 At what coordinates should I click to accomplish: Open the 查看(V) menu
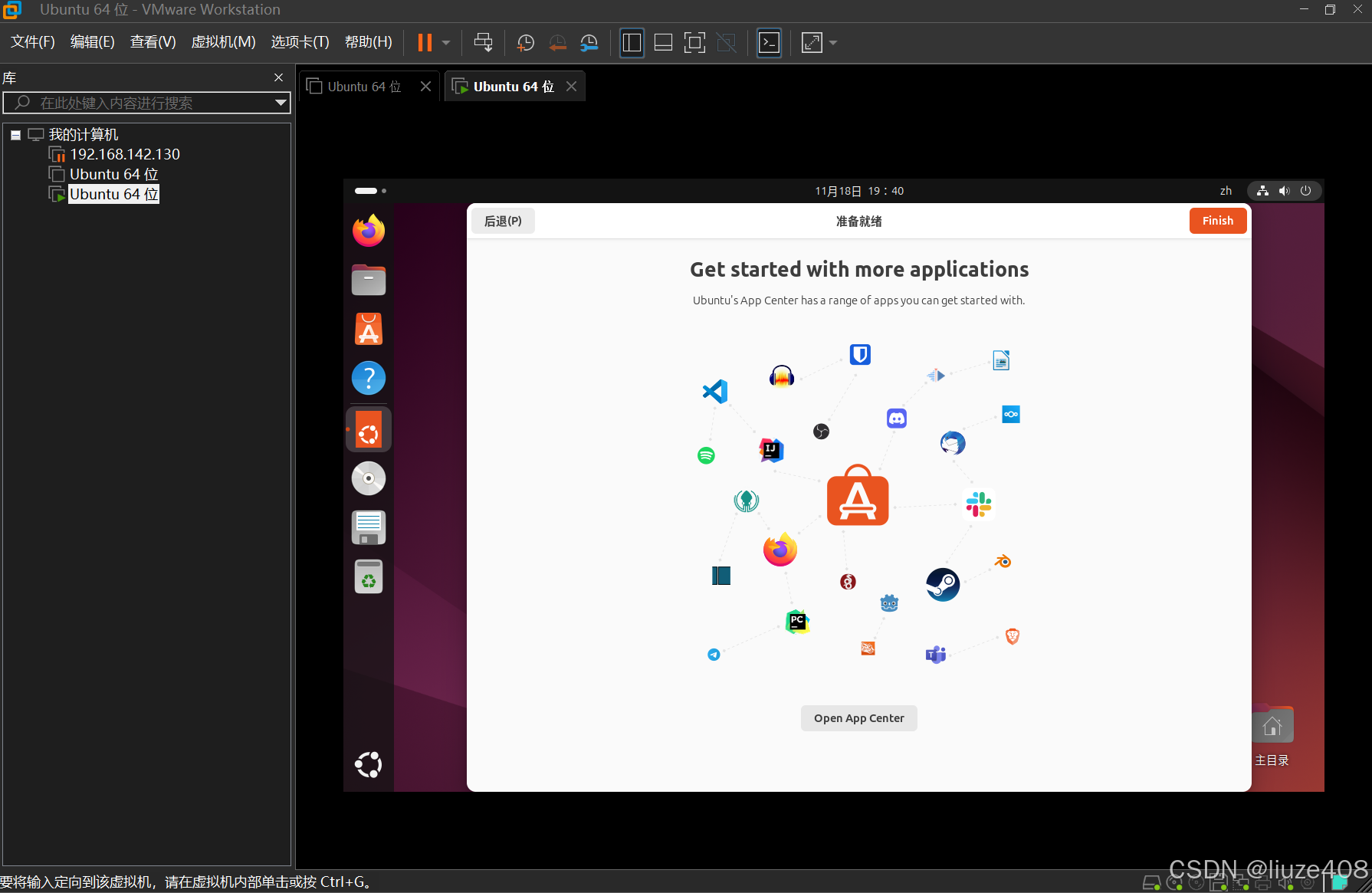[x=153, y=42]
